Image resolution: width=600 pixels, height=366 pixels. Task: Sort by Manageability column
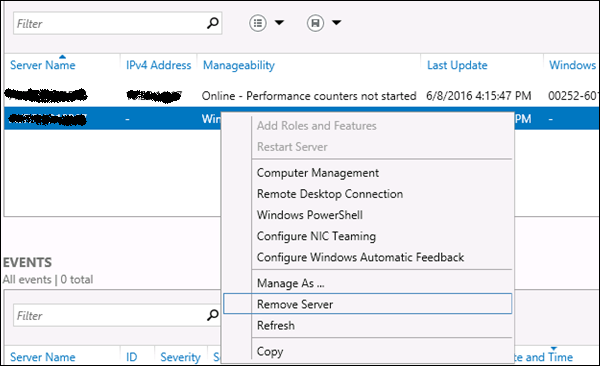[239, 65]
